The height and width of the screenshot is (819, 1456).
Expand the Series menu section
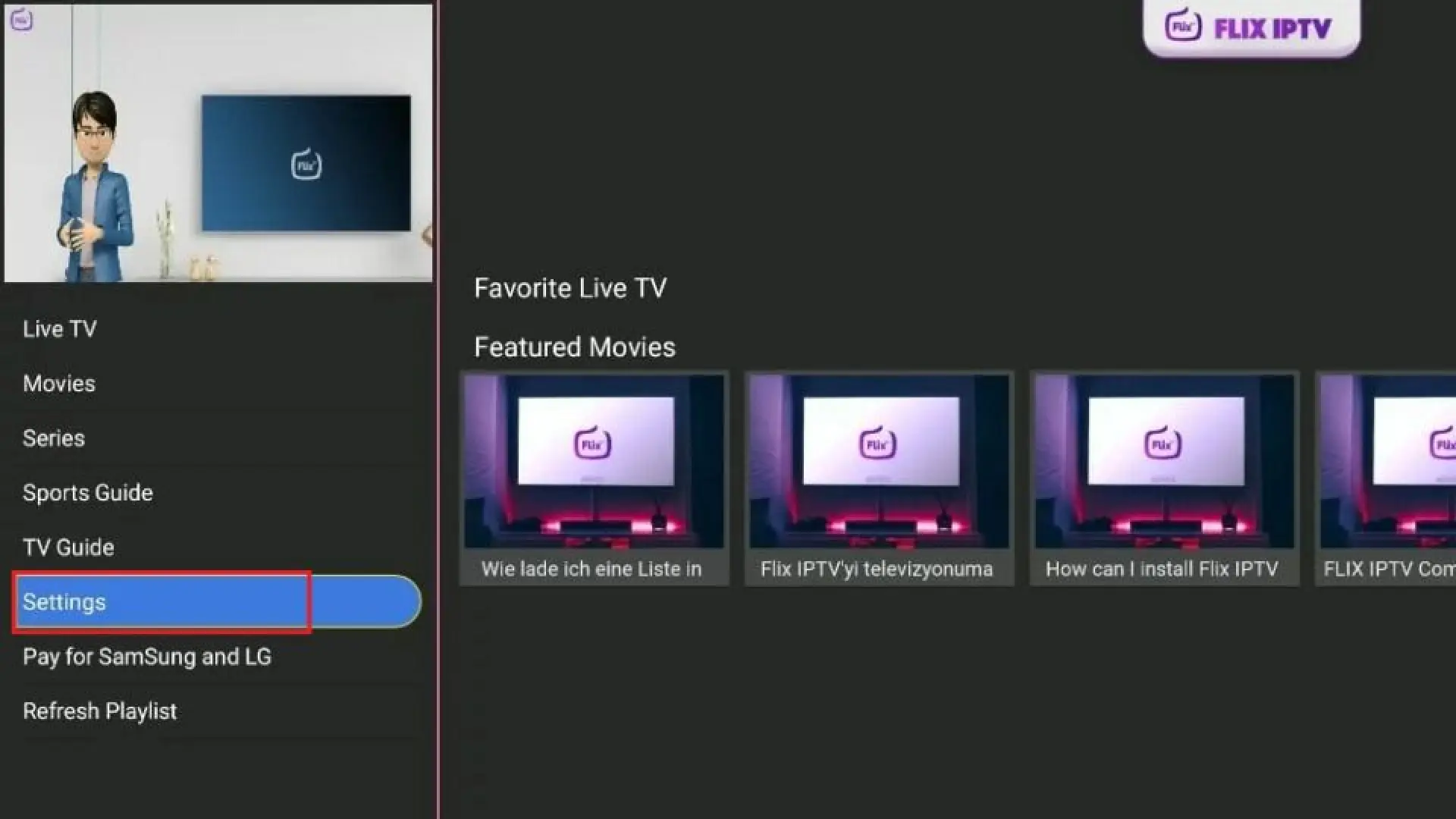[53, 438]
